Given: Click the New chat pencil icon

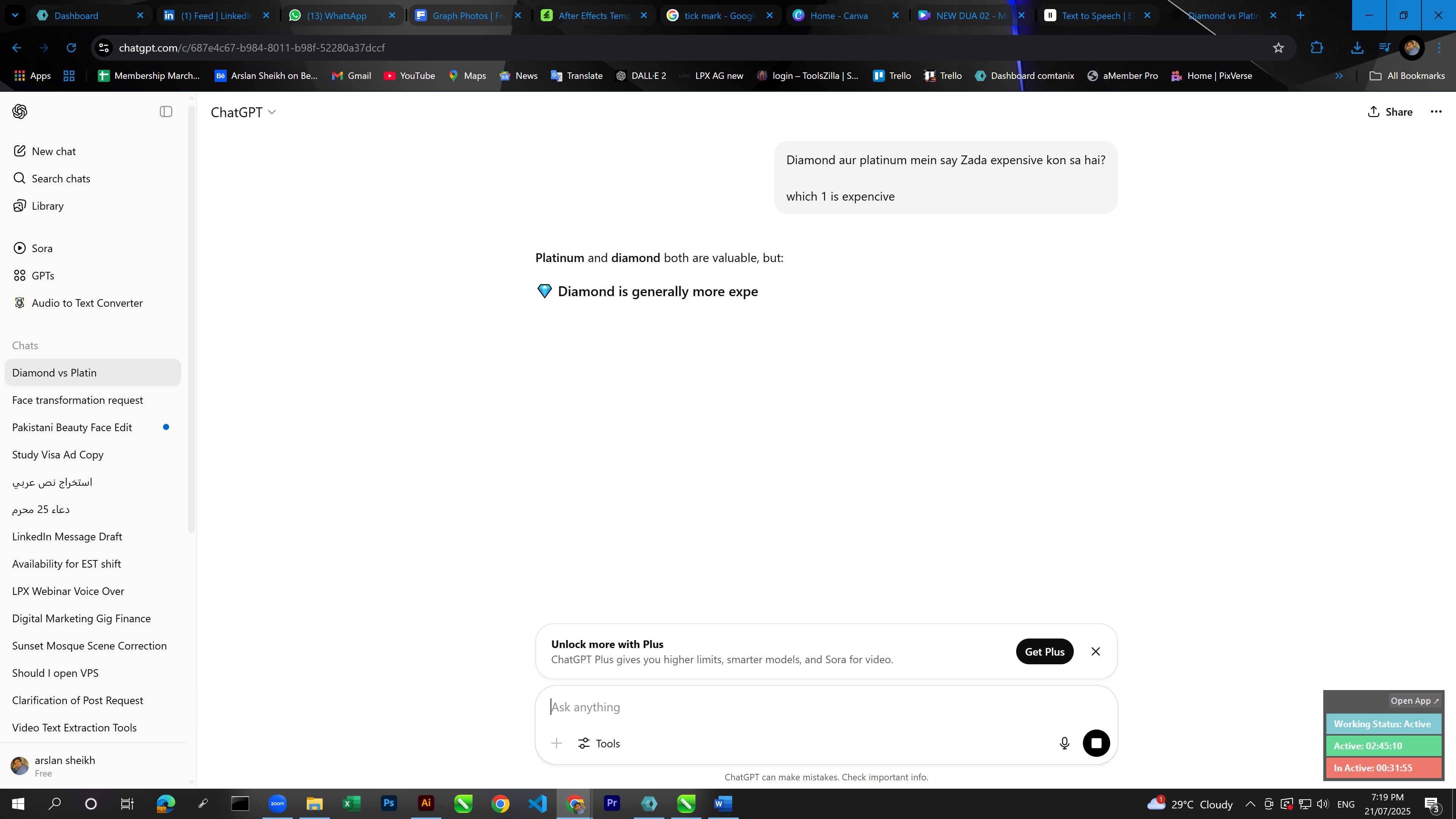Looking at the screenshot, I should tap(20, 151).
